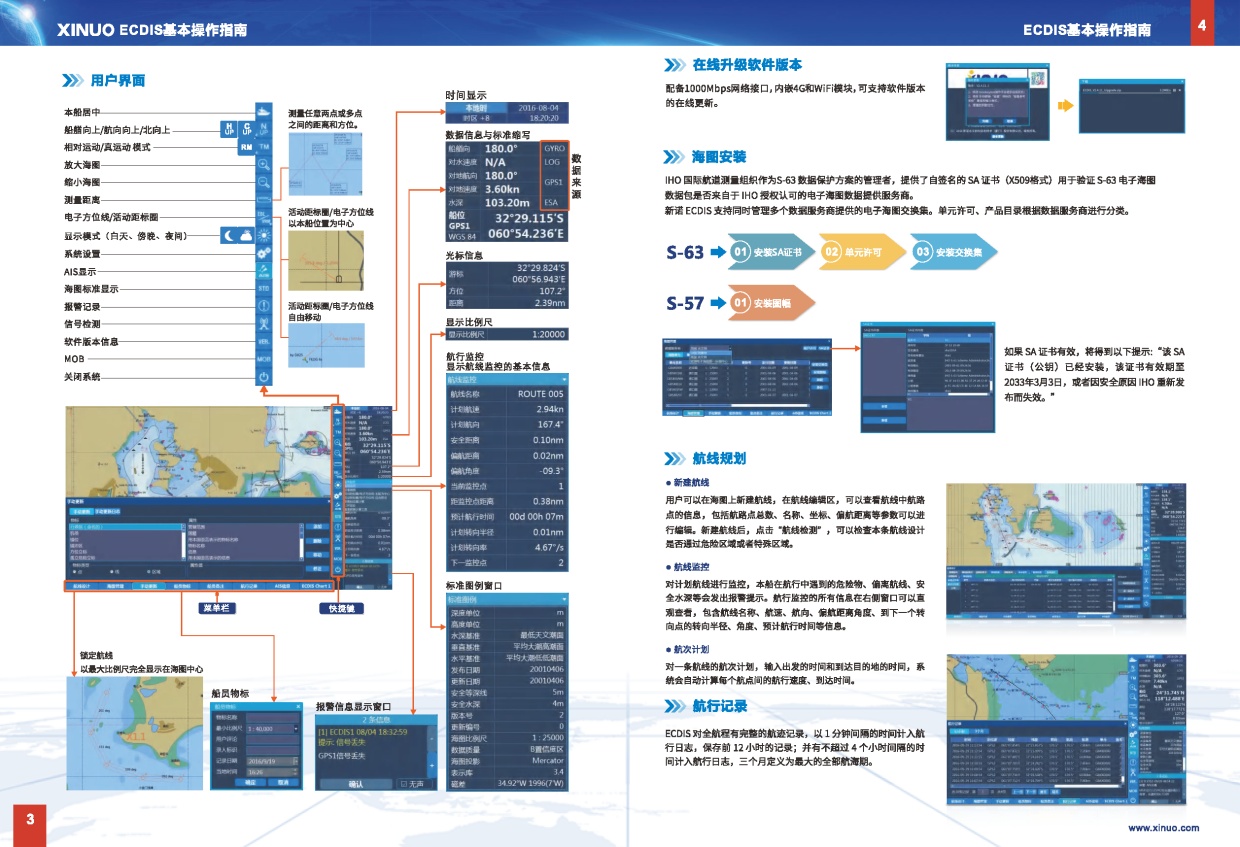Tick the 无声 mute checkbox
The image size is (1240, 847).
point(403,785)
